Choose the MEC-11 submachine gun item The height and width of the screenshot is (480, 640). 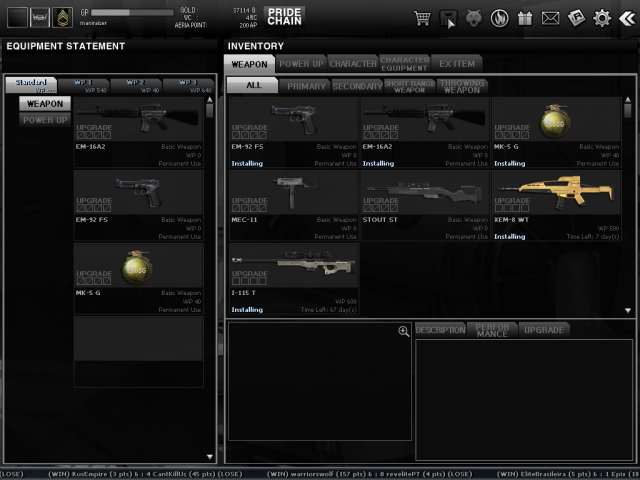pyautogui.click(x=294, y=206)
